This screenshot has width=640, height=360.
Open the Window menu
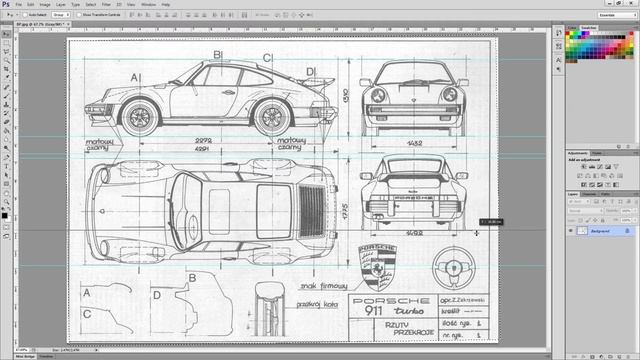tap(148, 4)
